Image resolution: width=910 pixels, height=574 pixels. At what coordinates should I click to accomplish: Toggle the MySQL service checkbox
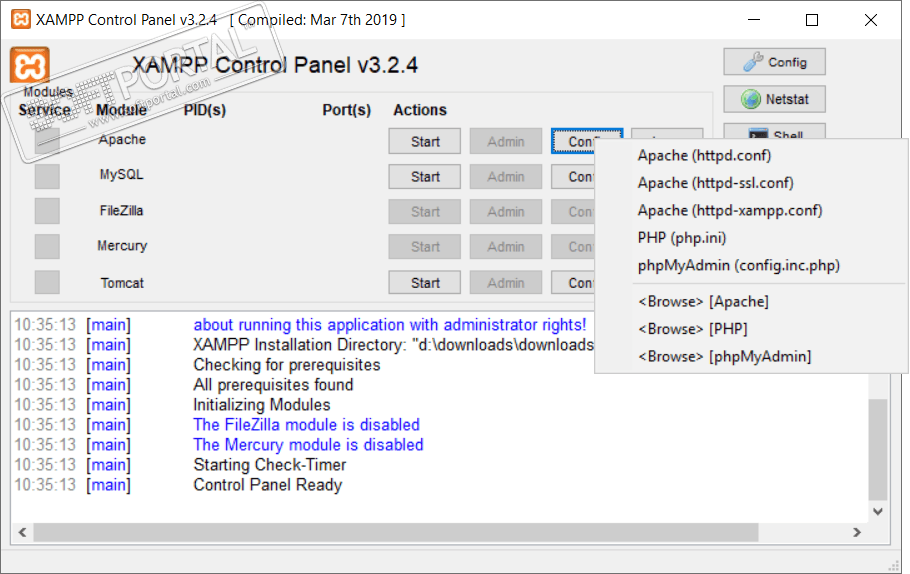pos(47,176)
